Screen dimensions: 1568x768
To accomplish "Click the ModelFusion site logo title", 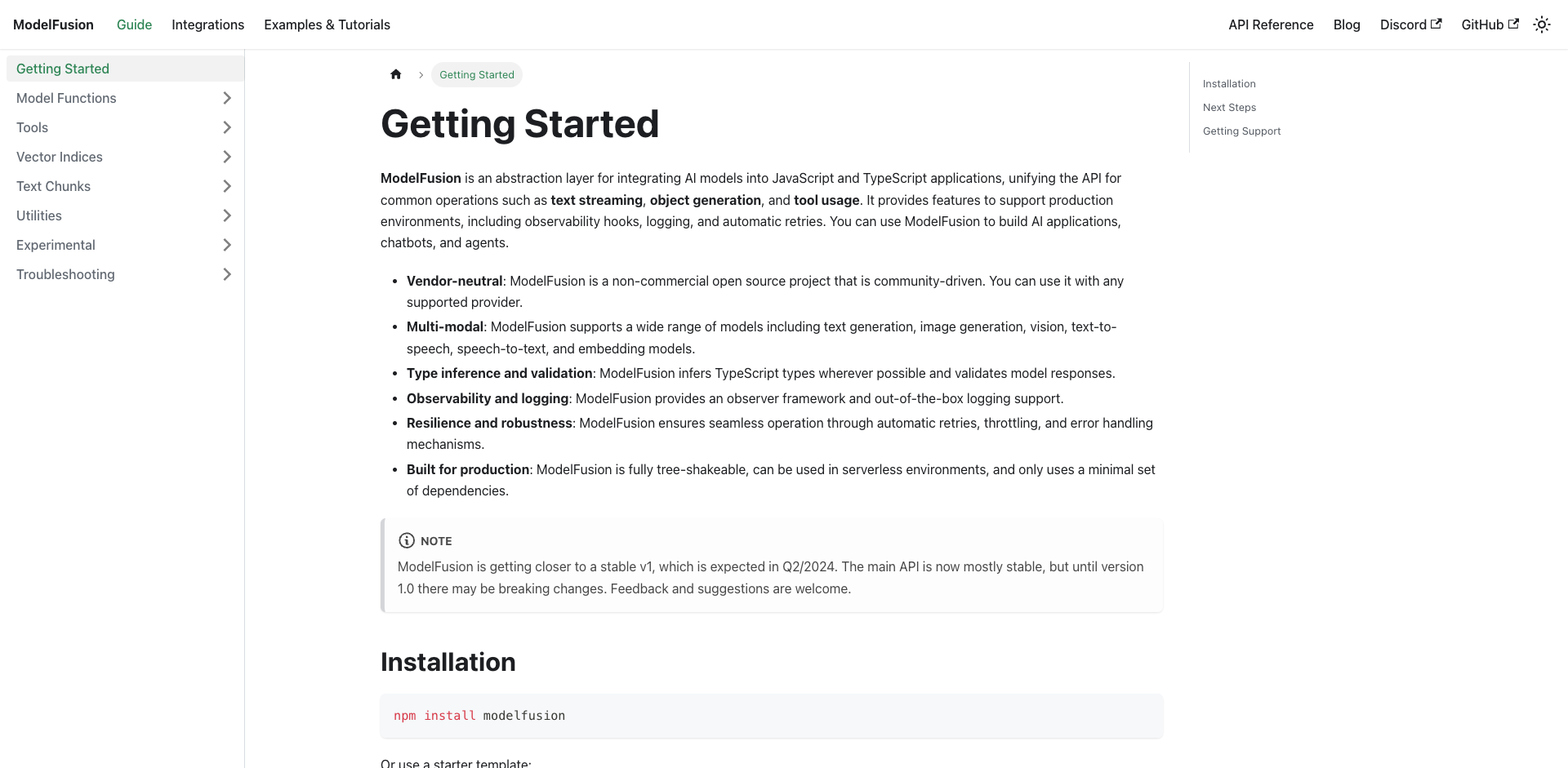I will point(53,24).
